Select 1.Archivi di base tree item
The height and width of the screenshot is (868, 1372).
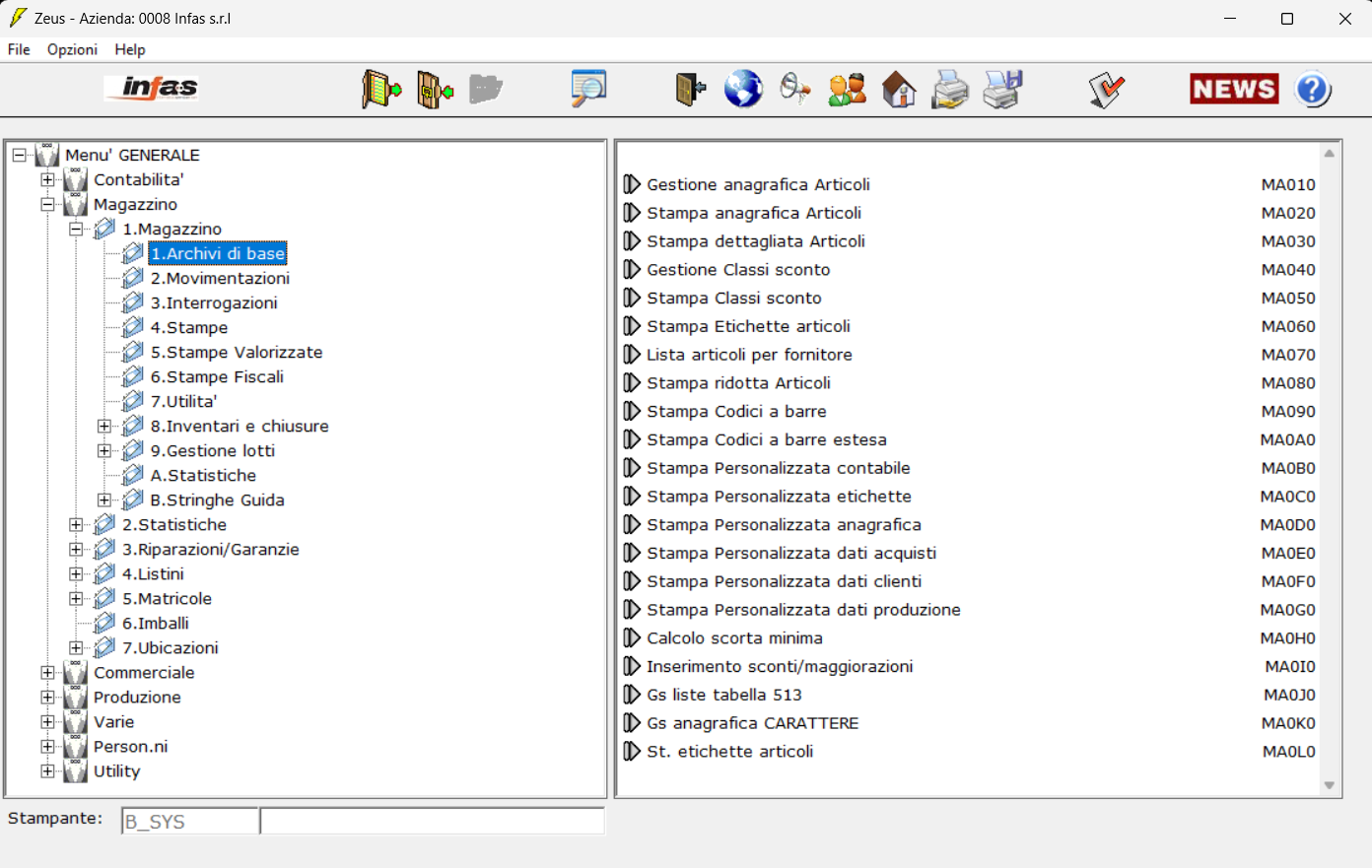click(x=218, y=253)
